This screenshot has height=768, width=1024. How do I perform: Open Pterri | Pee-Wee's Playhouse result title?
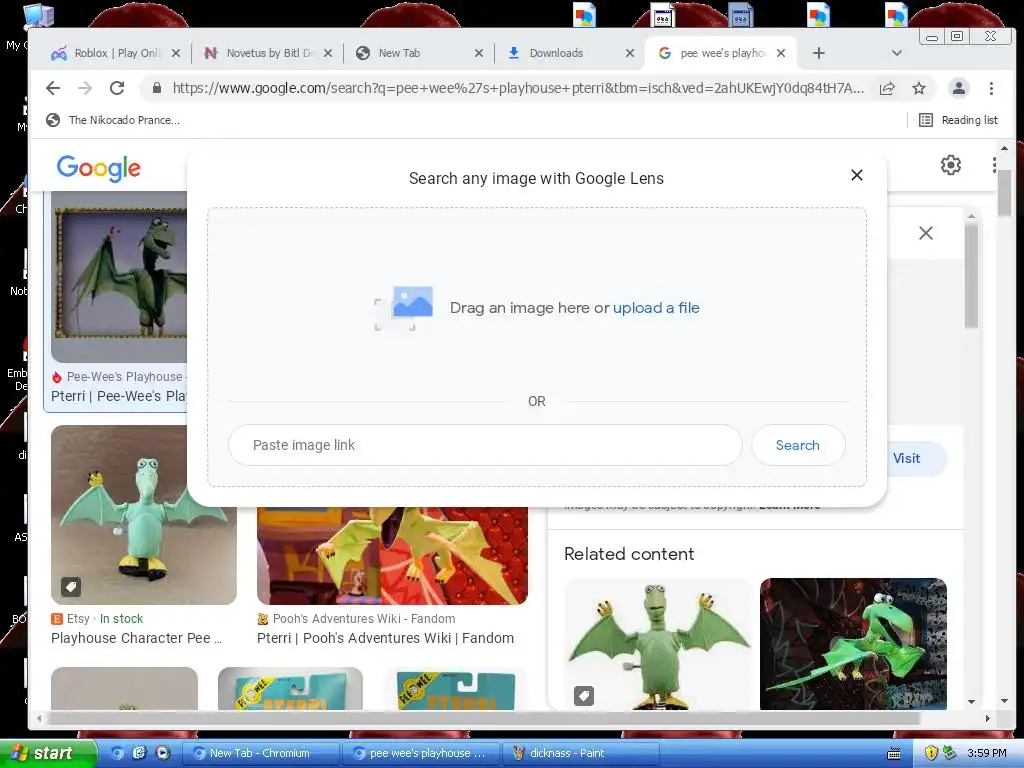click(x=119, y=396)
